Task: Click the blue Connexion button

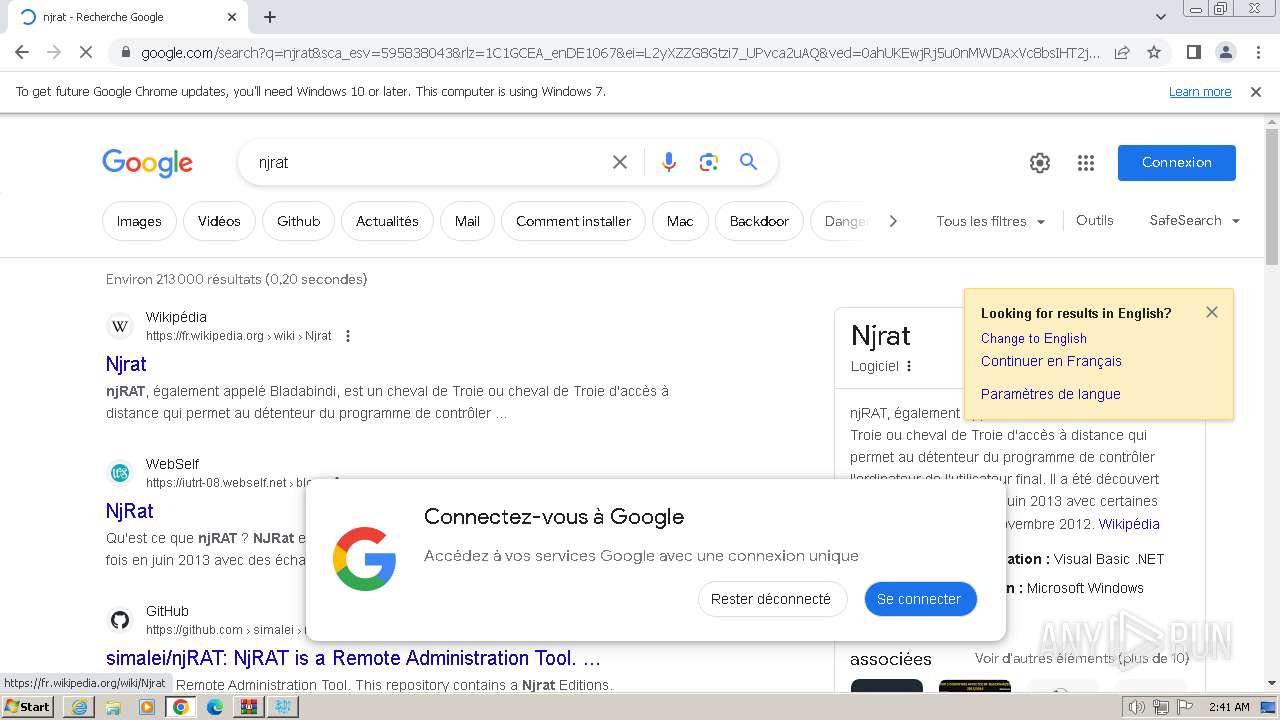Action: (1177, 163)
